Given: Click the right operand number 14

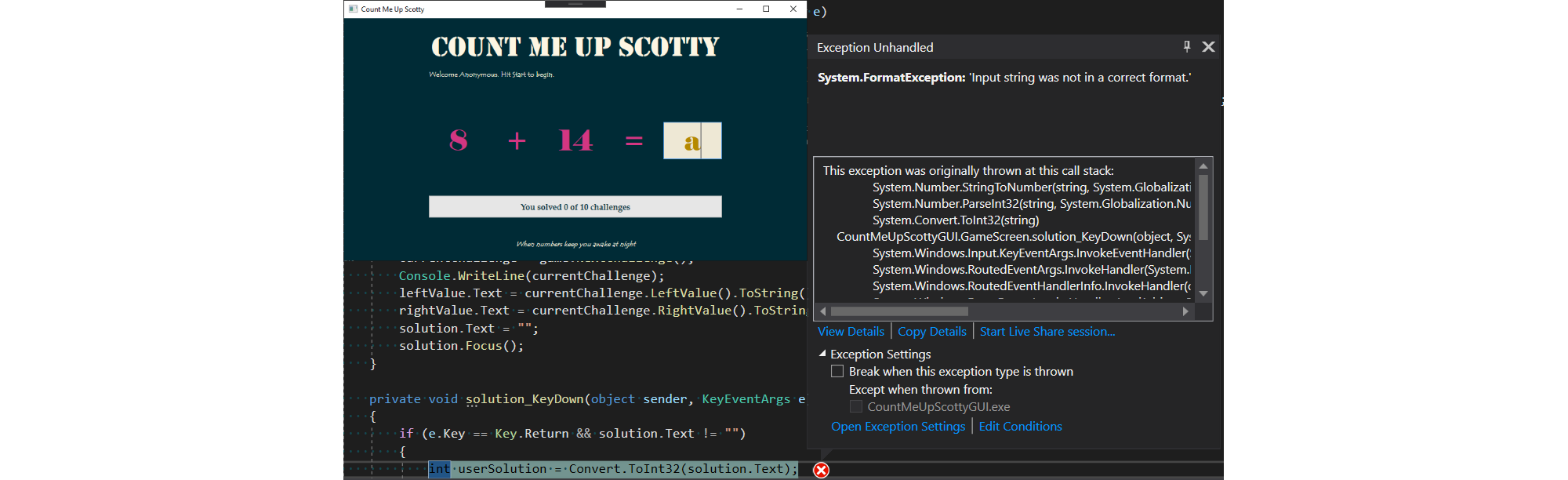Looking at the screenshot, I should tap(575, 140).
